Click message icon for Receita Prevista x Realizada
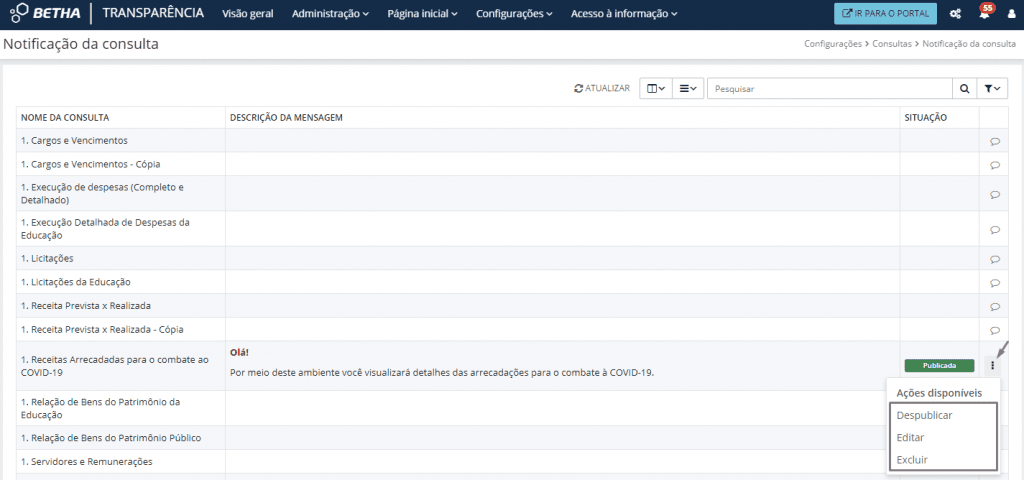The width and height of the screenshot is (1024, 480). (x=995, y=306)
